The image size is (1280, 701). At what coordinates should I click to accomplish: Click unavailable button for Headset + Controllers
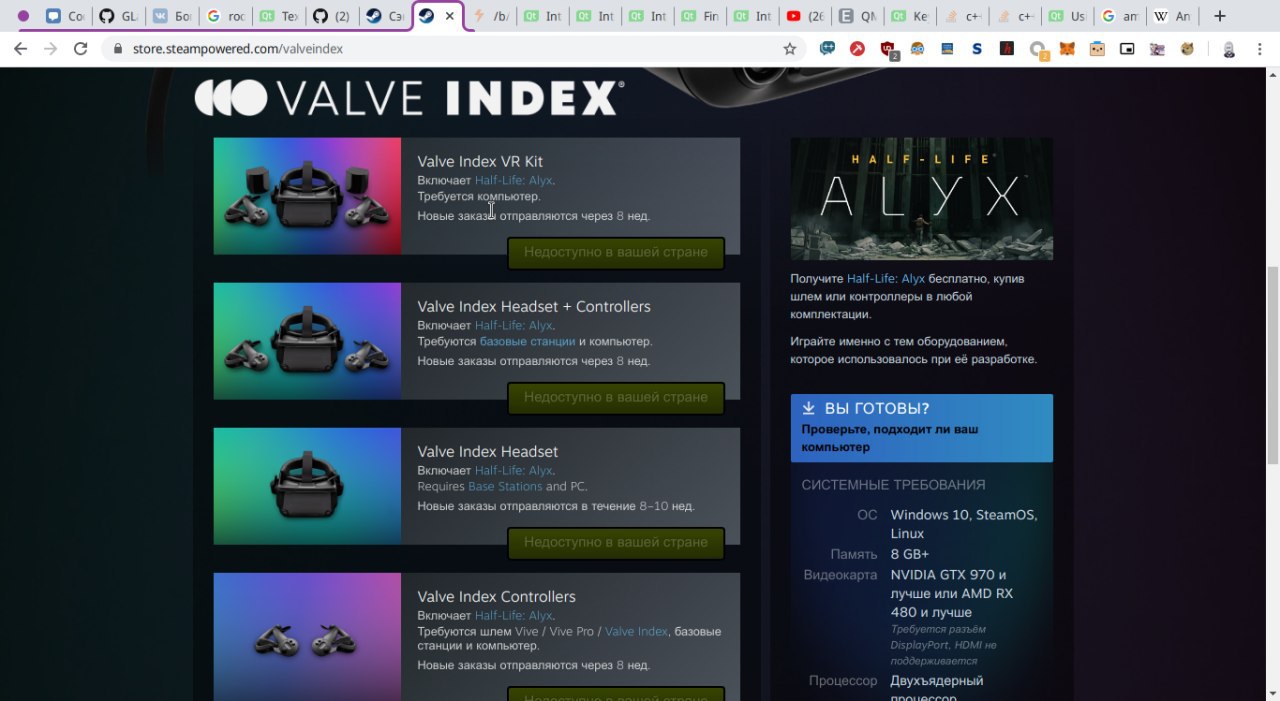[x=615, y=398]
